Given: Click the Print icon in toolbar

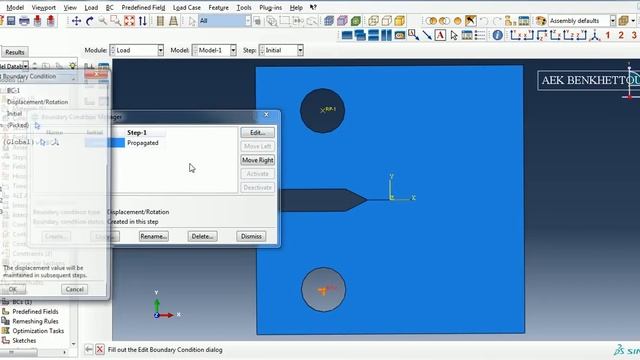Looking at the screenshot, I should pyautogui.click(x=24, y=21).
